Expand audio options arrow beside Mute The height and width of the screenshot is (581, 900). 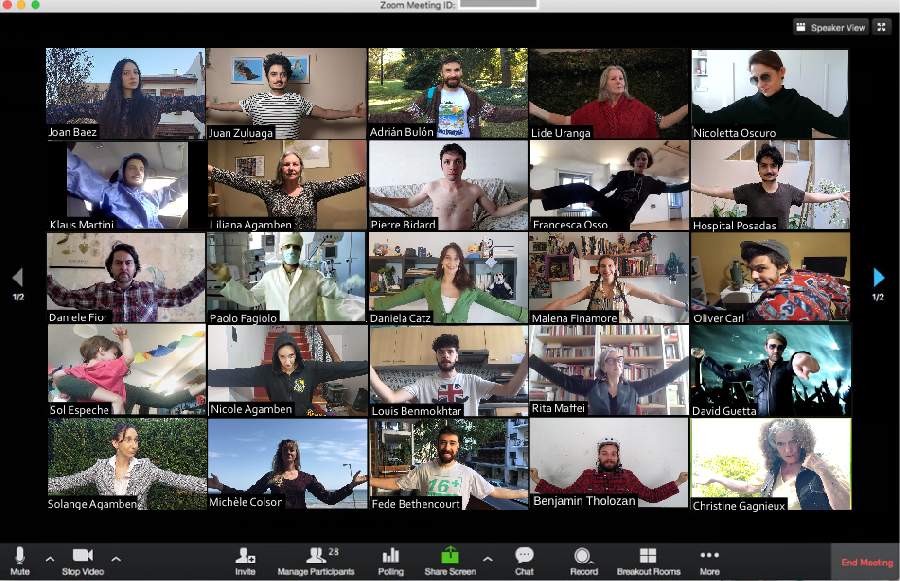click(x=50, y=558)
